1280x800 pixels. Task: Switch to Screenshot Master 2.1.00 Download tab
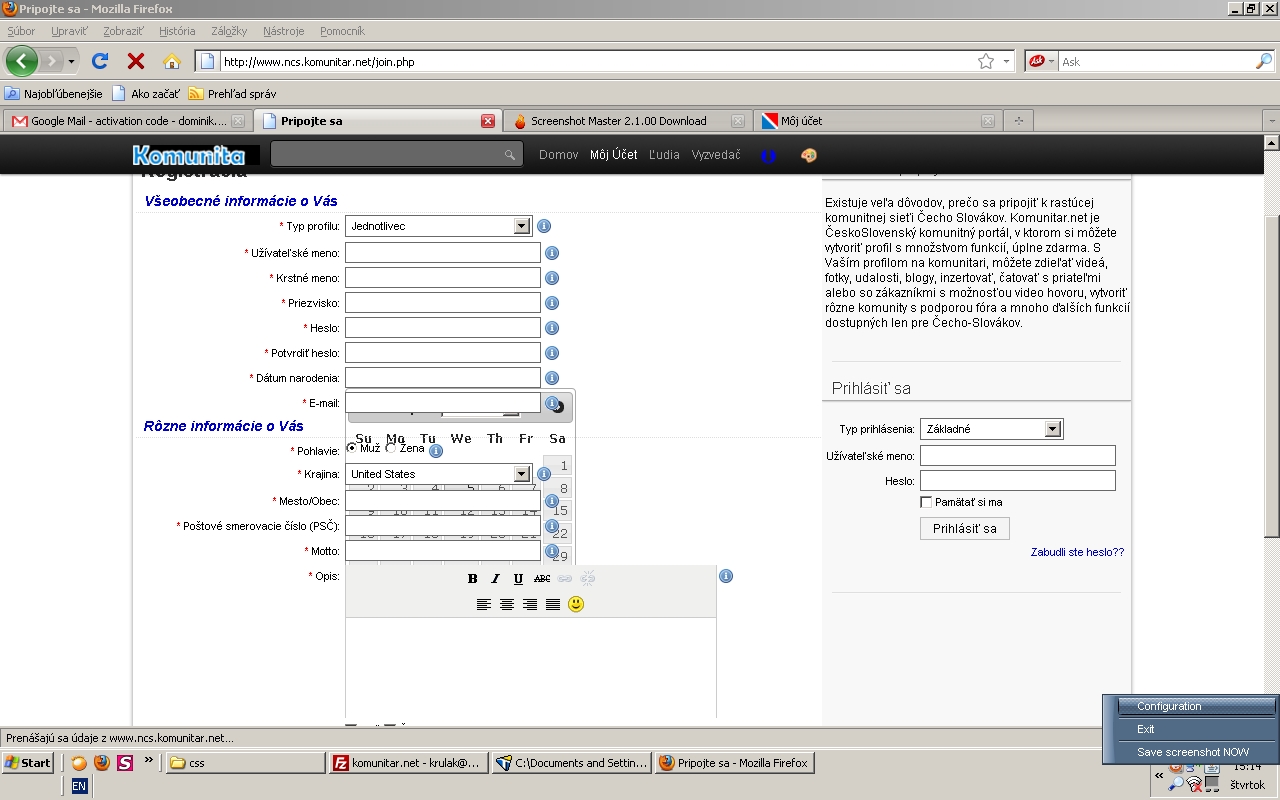coord(618,121)
